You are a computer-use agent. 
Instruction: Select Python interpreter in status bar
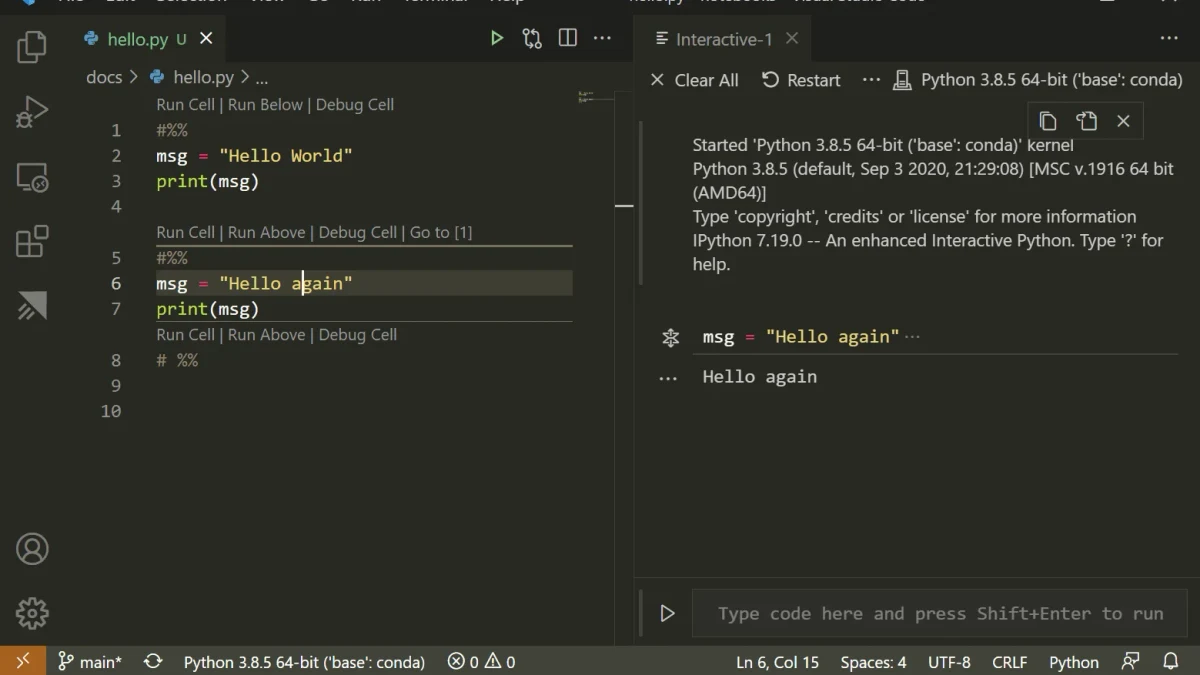pos(304,661)
